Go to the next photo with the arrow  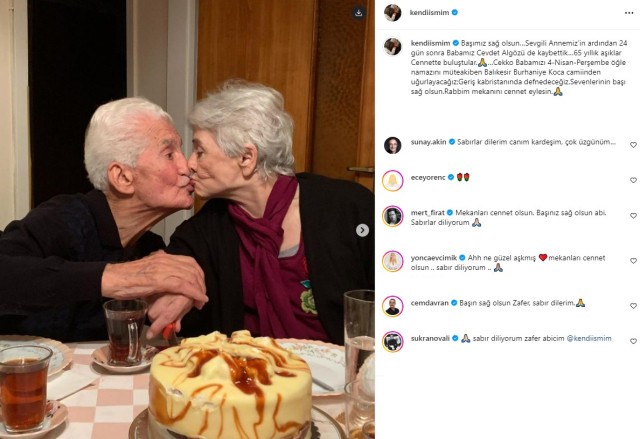click(362, 231)
